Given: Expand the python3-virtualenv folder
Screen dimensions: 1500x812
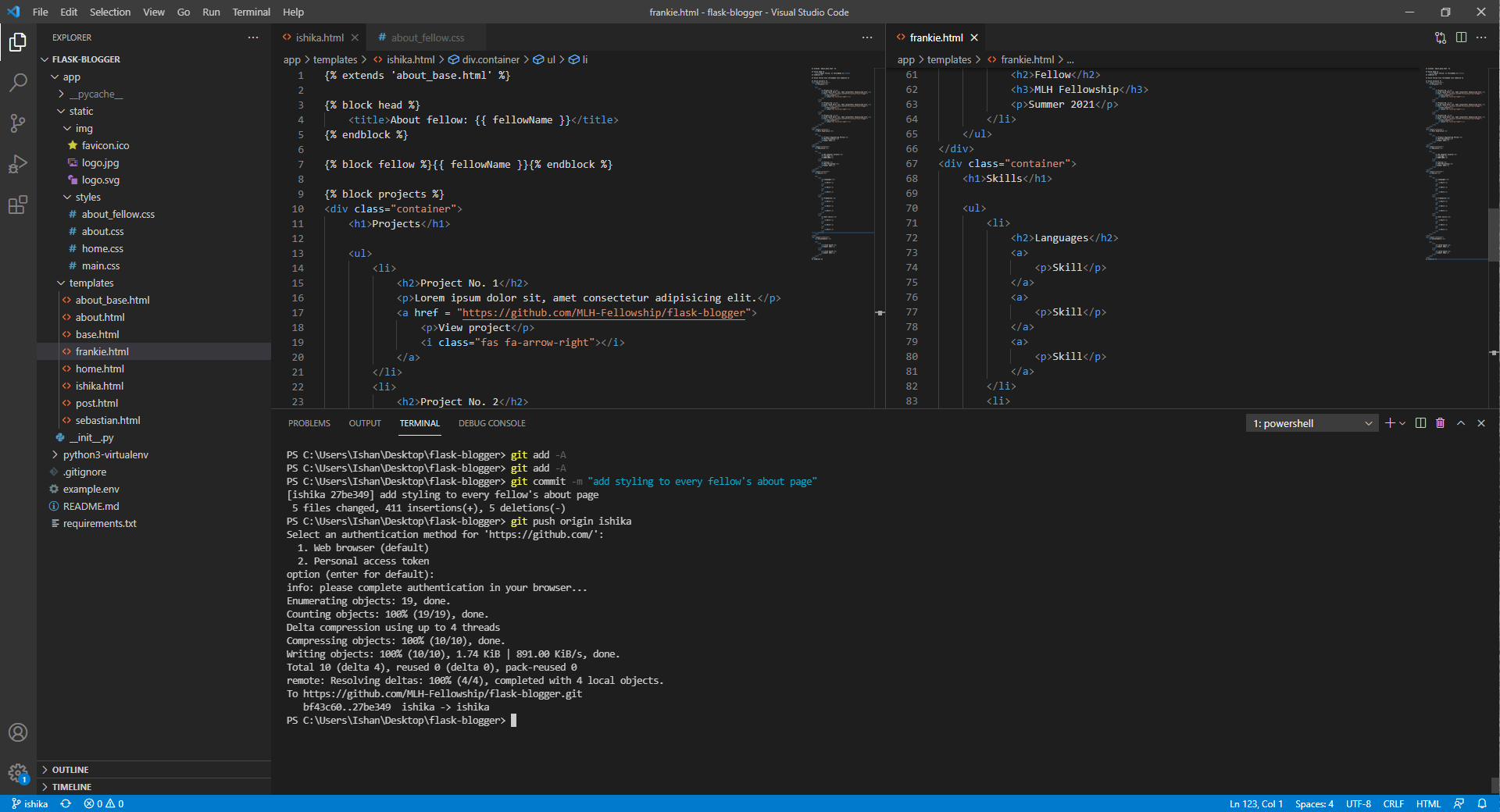Looking at the screenshot, I should tap(105, 454).
